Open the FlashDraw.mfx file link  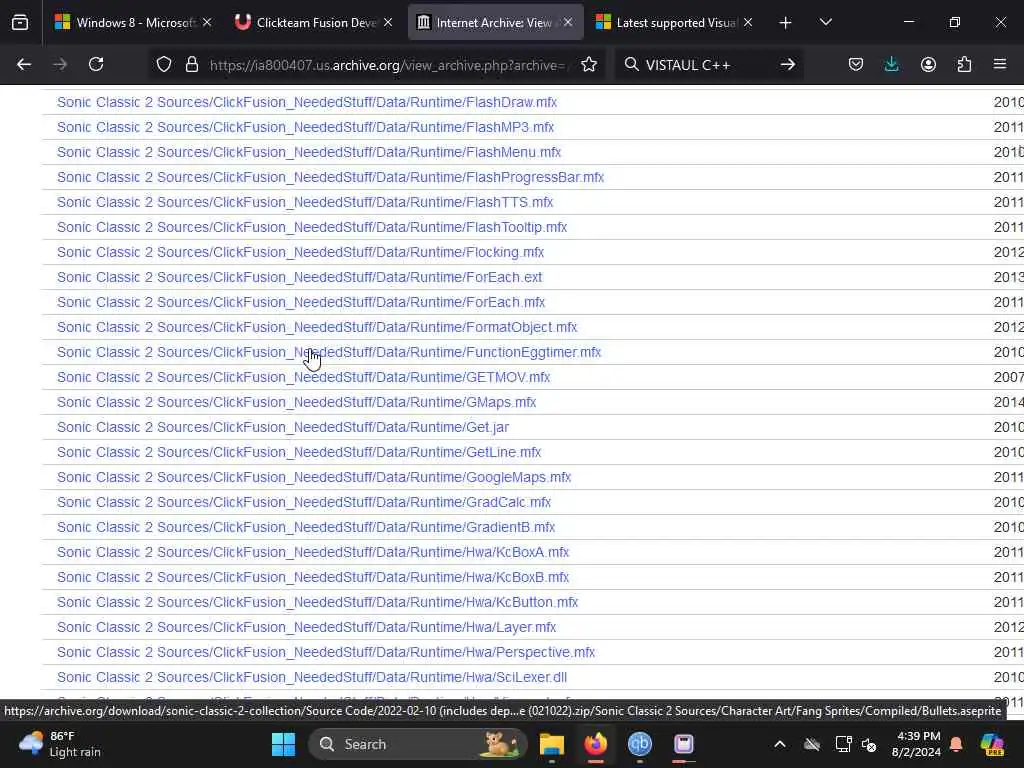tap(307, 103)
